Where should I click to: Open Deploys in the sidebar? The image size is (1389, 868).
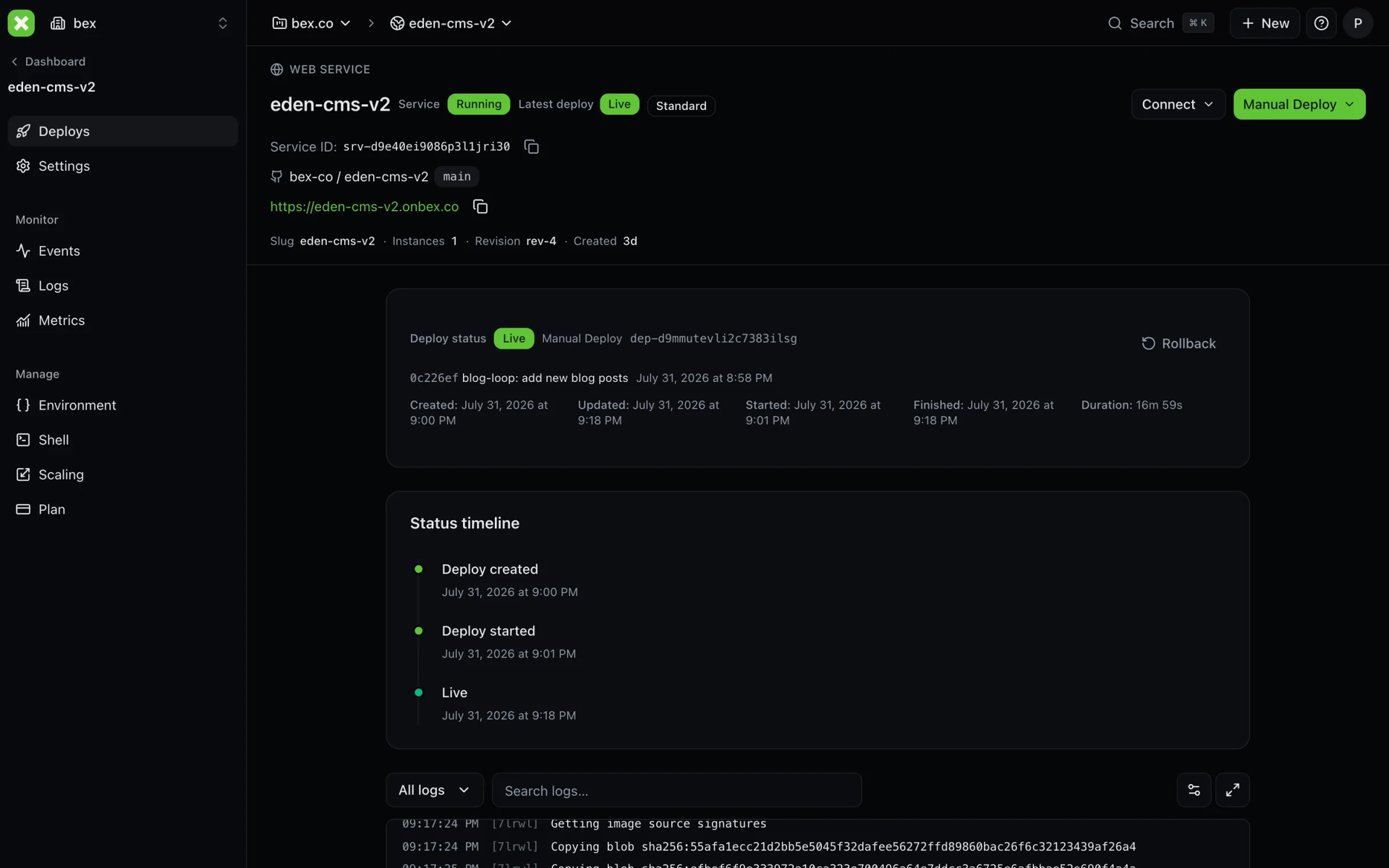123,131
